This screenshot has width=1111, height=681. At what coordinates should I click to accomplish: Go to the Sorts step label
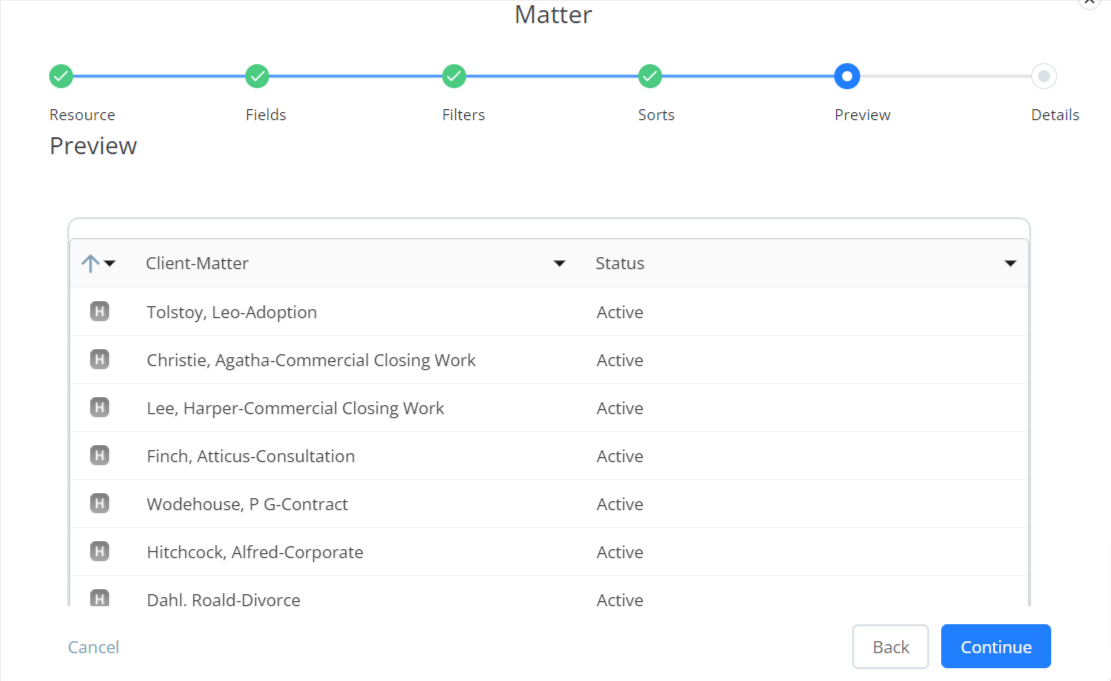point(656,115)
